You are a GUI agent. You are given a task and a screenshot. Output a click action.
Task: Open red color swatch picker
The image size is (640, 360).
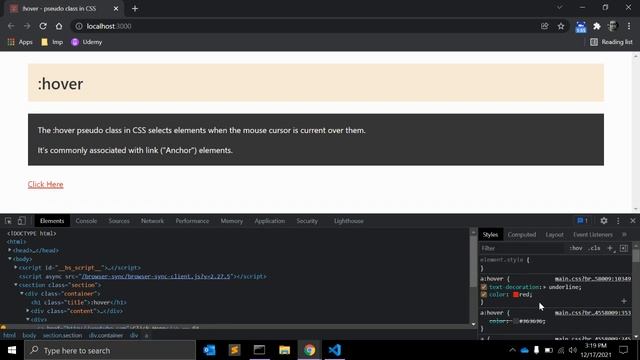click(516, 295)
